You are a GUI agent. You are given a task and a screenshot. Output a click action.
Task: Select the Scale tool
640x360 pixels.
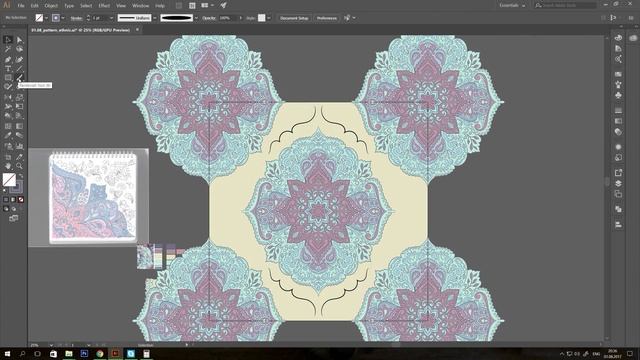(x=19, y=97)
